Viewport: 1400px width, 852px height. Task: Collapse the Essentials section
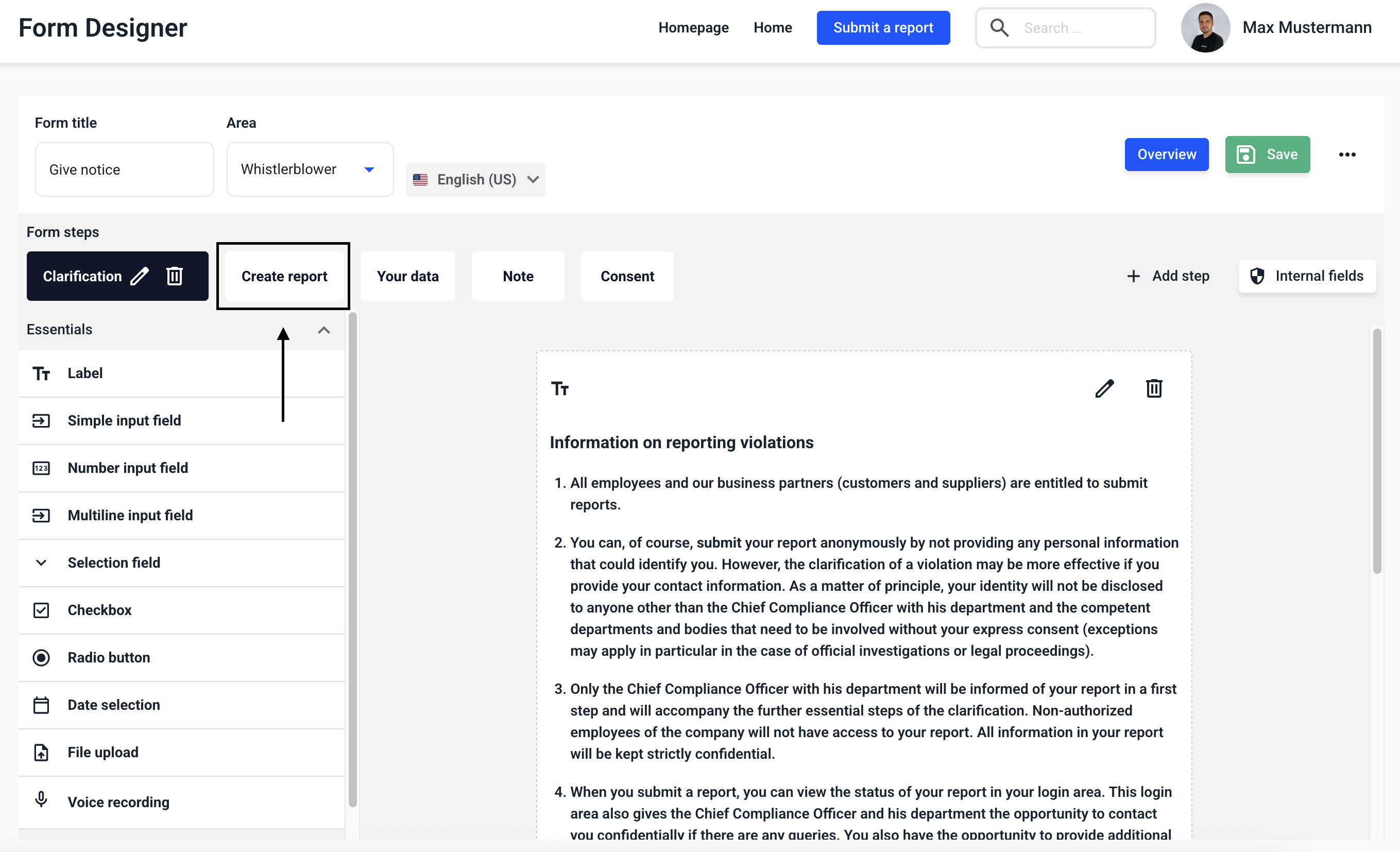pyautogui.click(x=324, y=330)
